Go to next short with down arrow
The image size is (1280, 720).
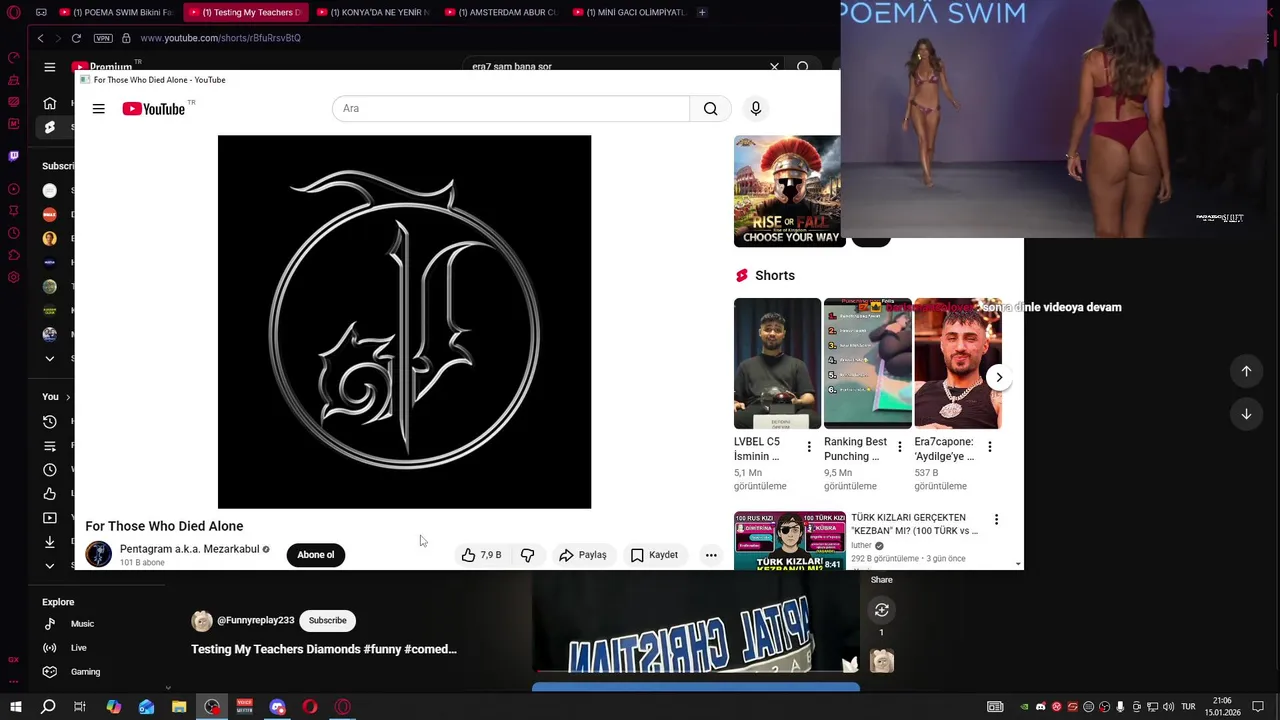click(1246, 414)
